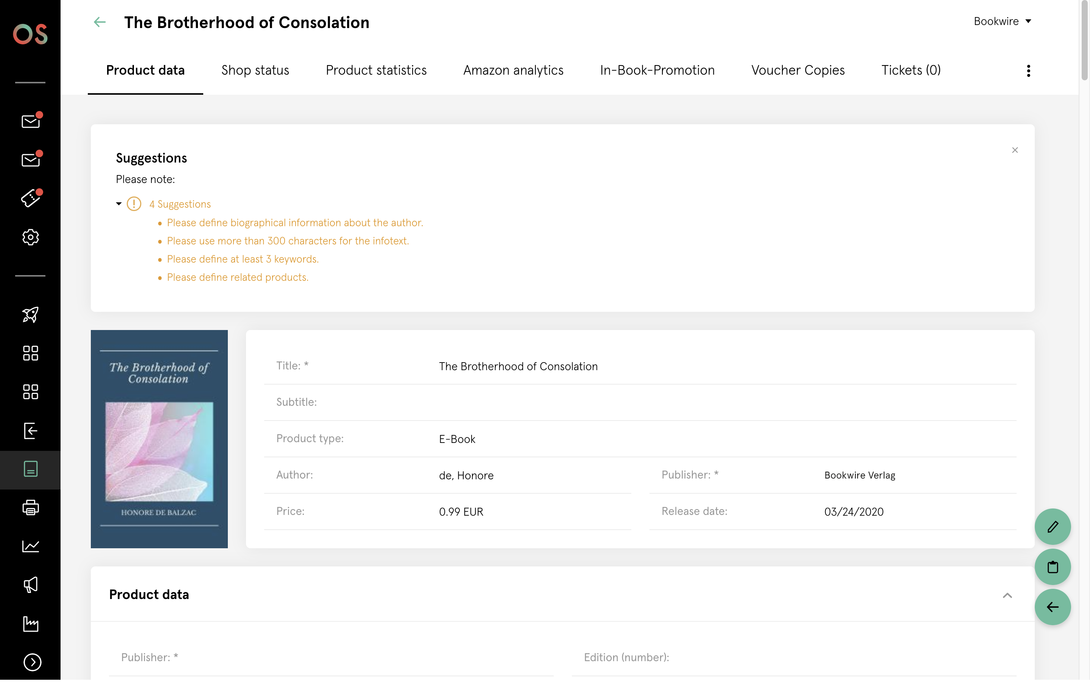Collapse the Product data section chevron

1007,595
